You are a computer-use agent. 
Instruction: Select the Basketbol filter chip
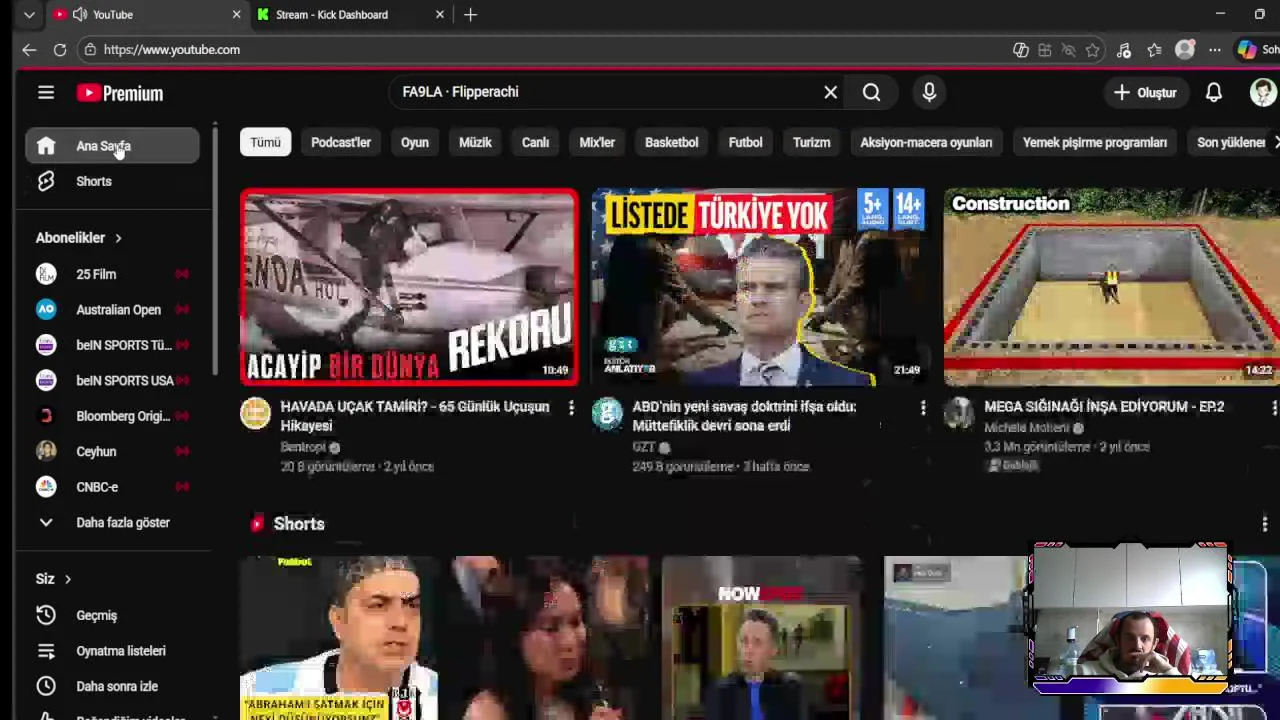tap(672, 143)
